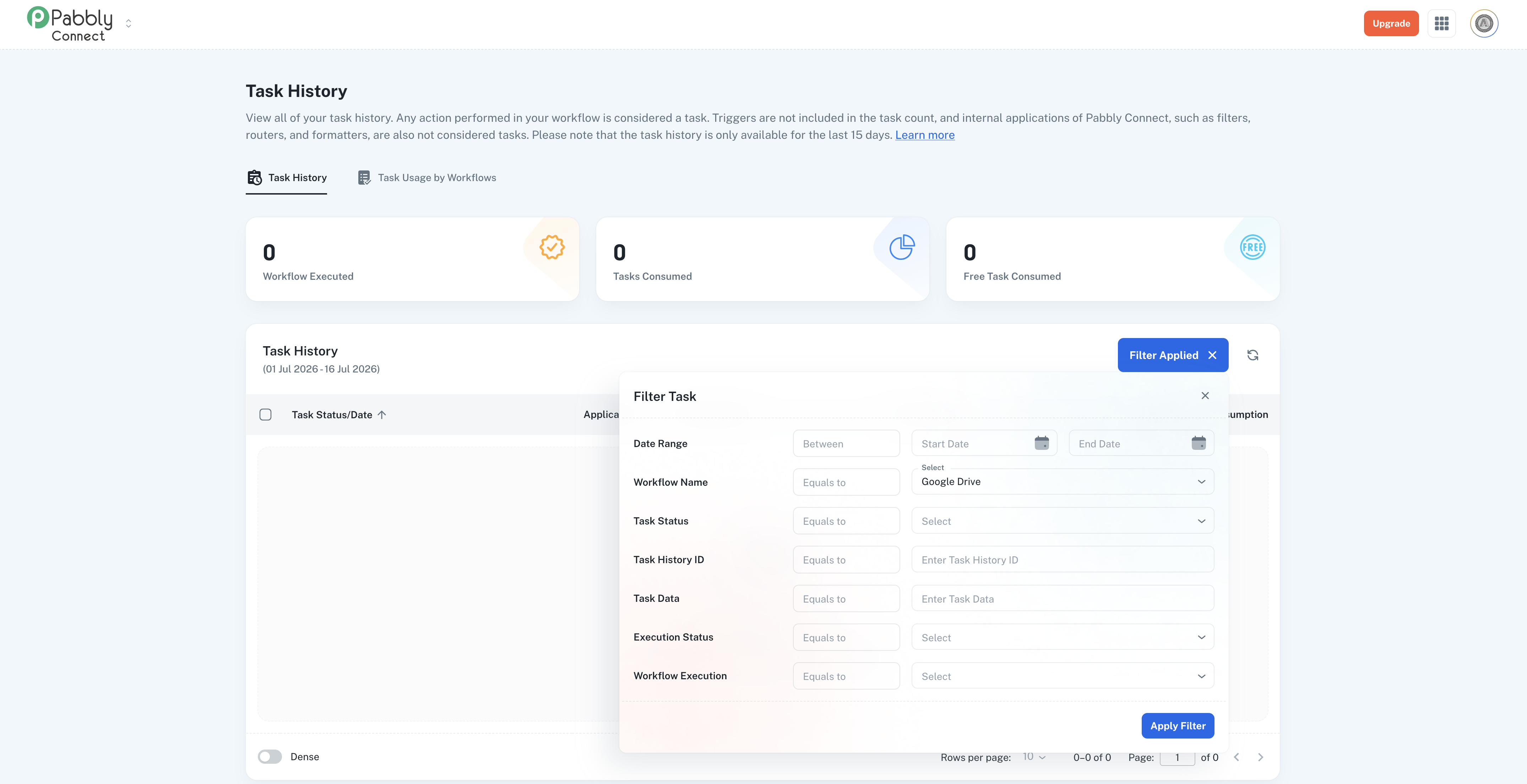Open the Execution Status Select dropdown

pos(1062,638)
